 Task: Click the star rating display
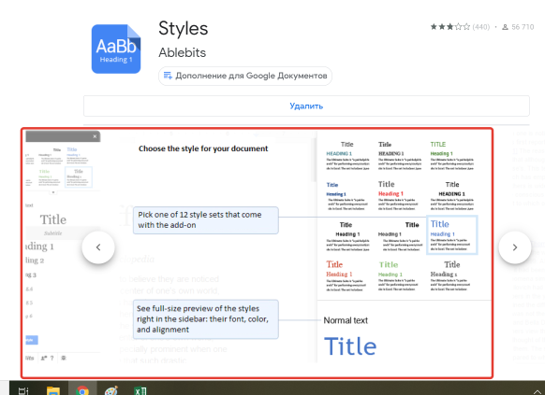pos(450,27)
